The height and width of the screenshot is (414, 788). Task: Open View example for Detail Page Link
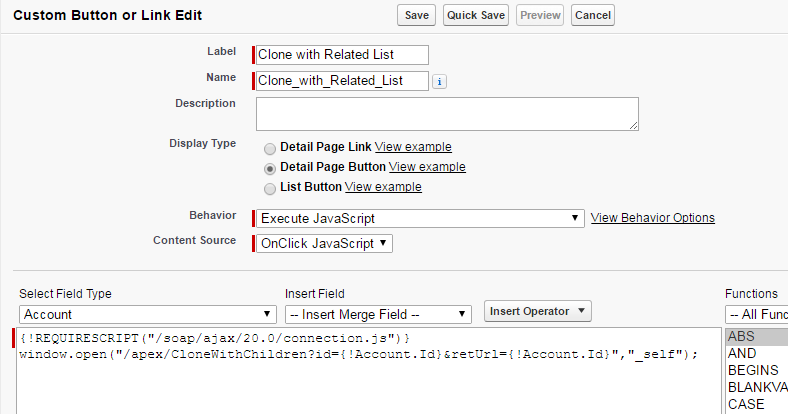coord(413,147)
